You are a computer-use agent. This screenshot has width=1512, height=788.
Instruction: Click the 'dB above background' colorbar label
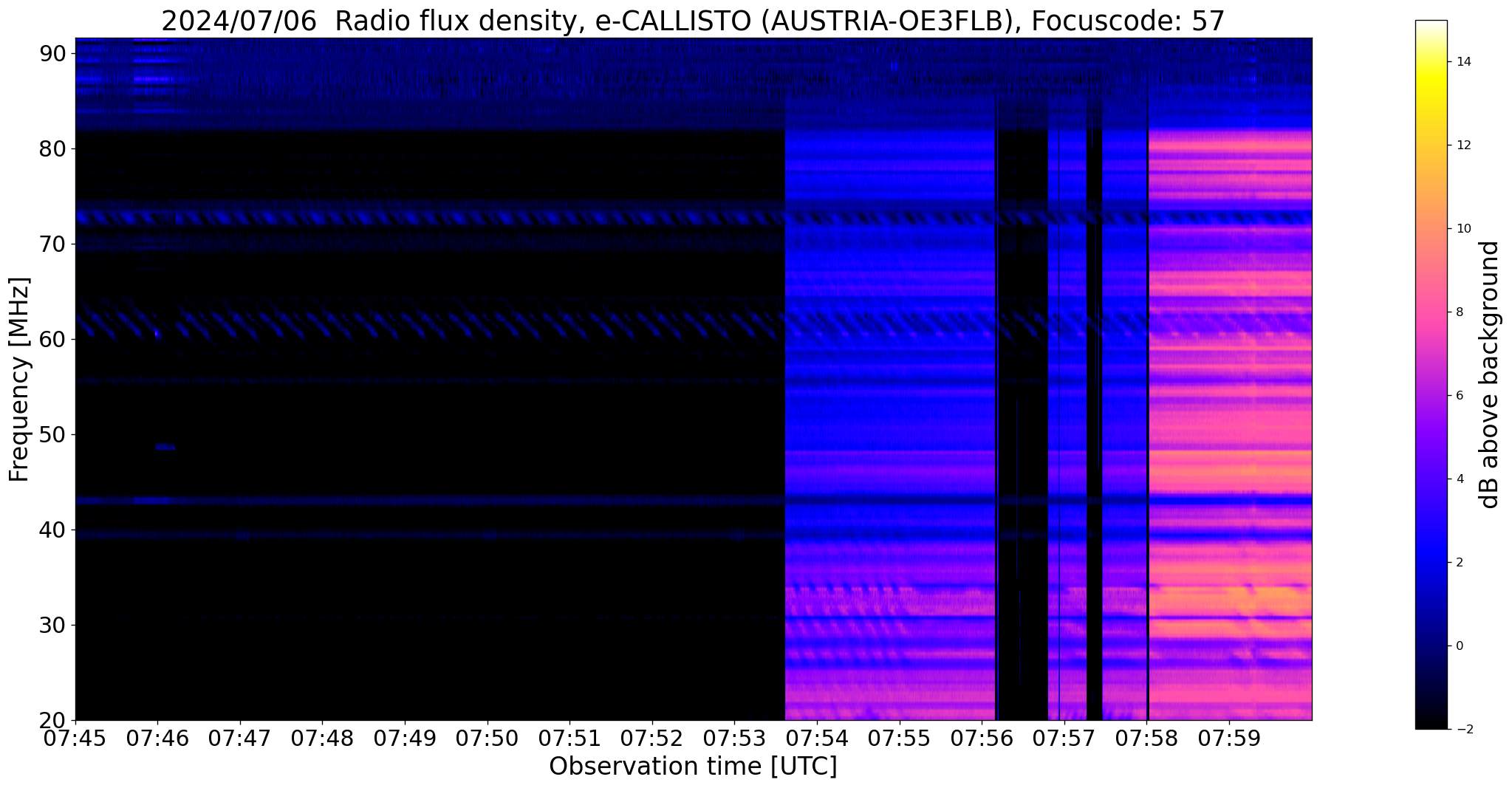coord(1490,374)
